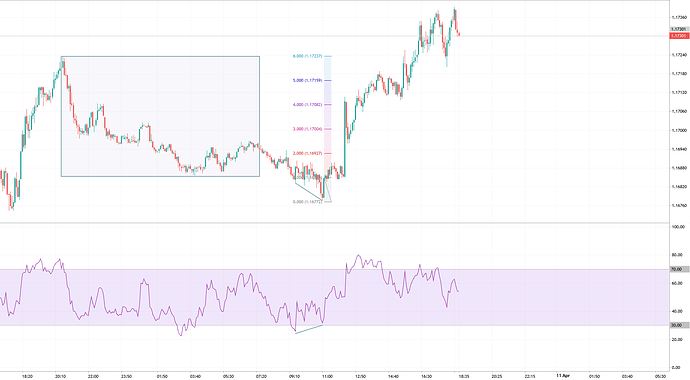Click the 22:00 time axis label
Image resolution: width=690 pixels, height=380 pixels.
pos(93,376)
